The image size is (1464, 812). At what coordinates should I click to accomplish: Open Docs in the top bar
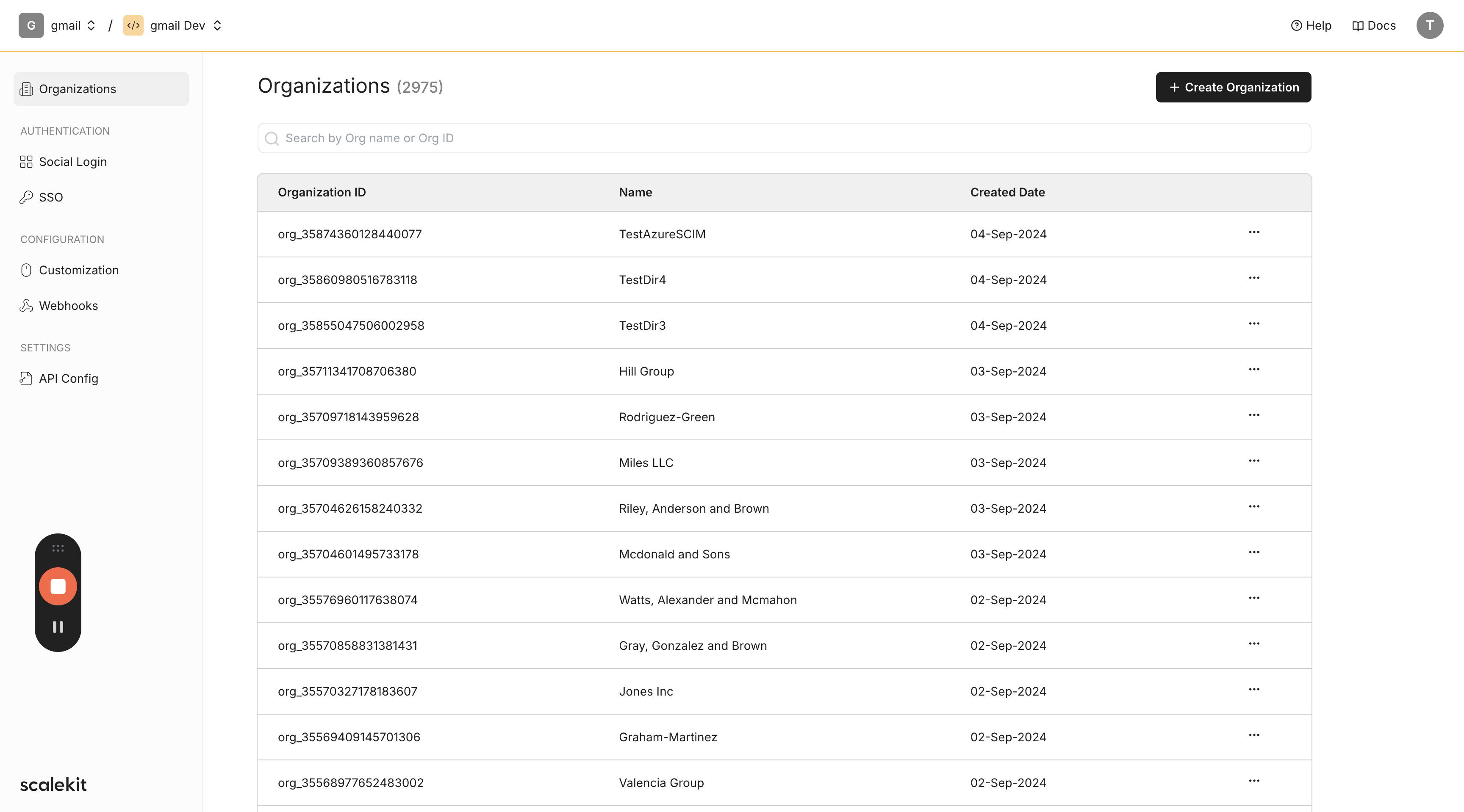(x=1374, y=25)
